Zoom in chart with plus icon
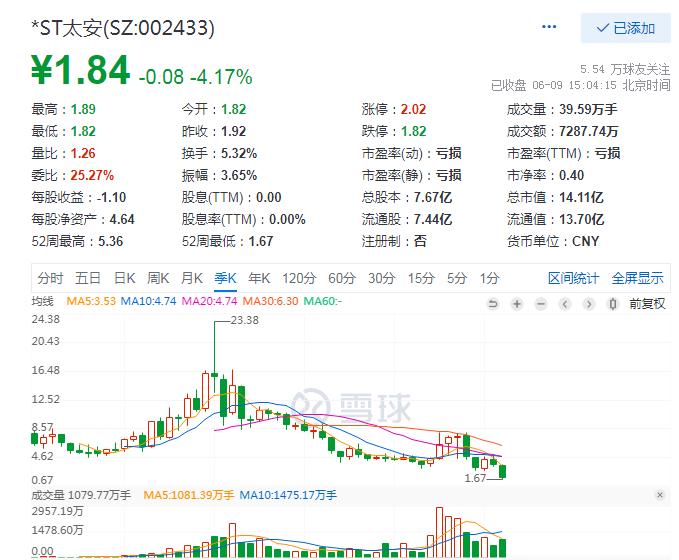Image resolution: width=679 pixels, height=560 pixels. (x=517, y=304)
